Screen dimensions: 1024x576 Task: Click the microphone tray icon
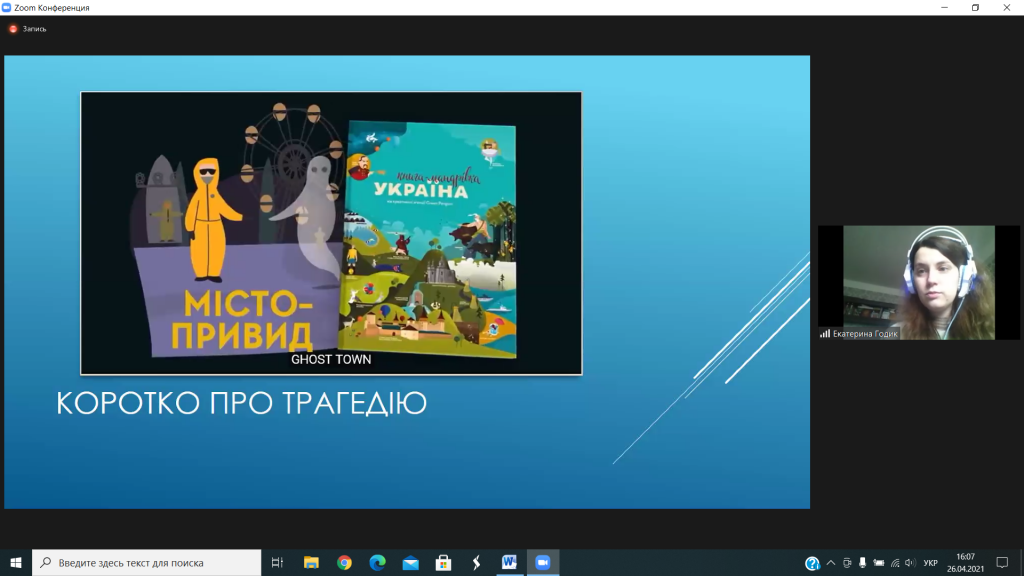(x=863, y=563)
